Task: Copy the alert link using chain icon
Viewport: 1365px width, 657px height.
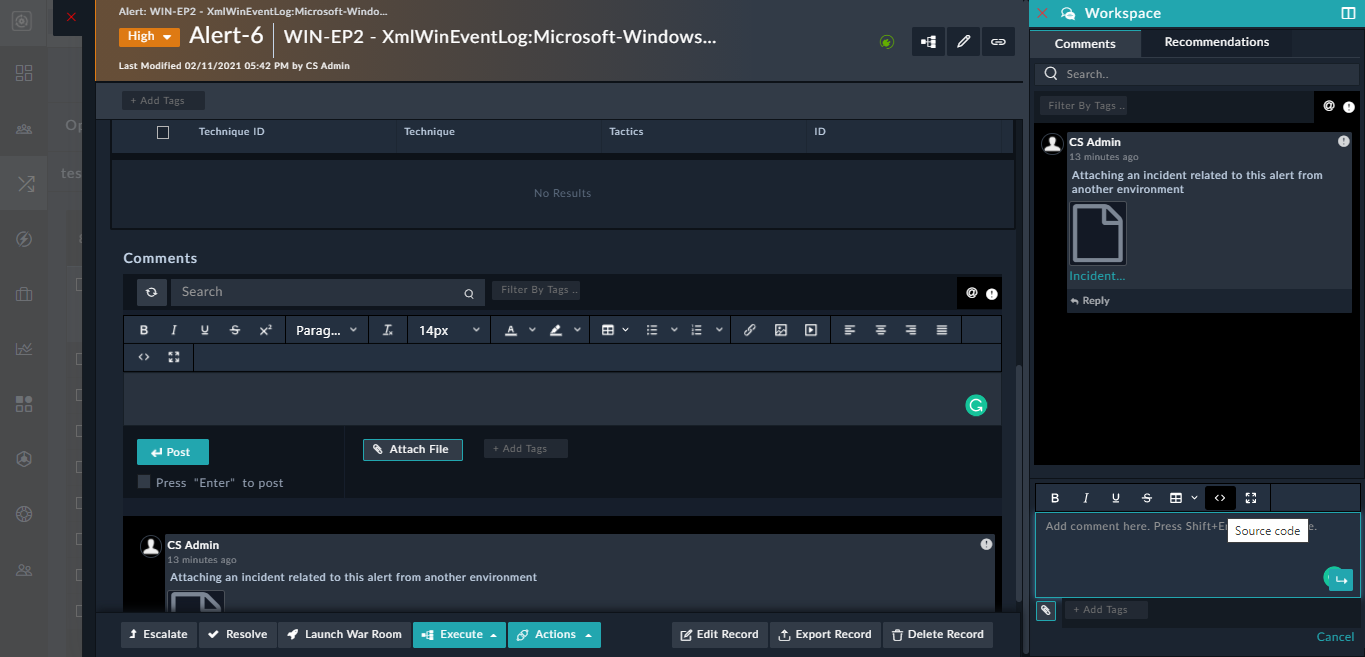Action: (x=998, y=41)
